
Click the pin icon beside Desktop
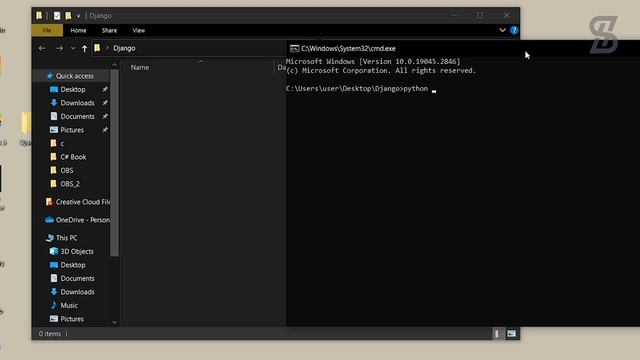(105, 89)
